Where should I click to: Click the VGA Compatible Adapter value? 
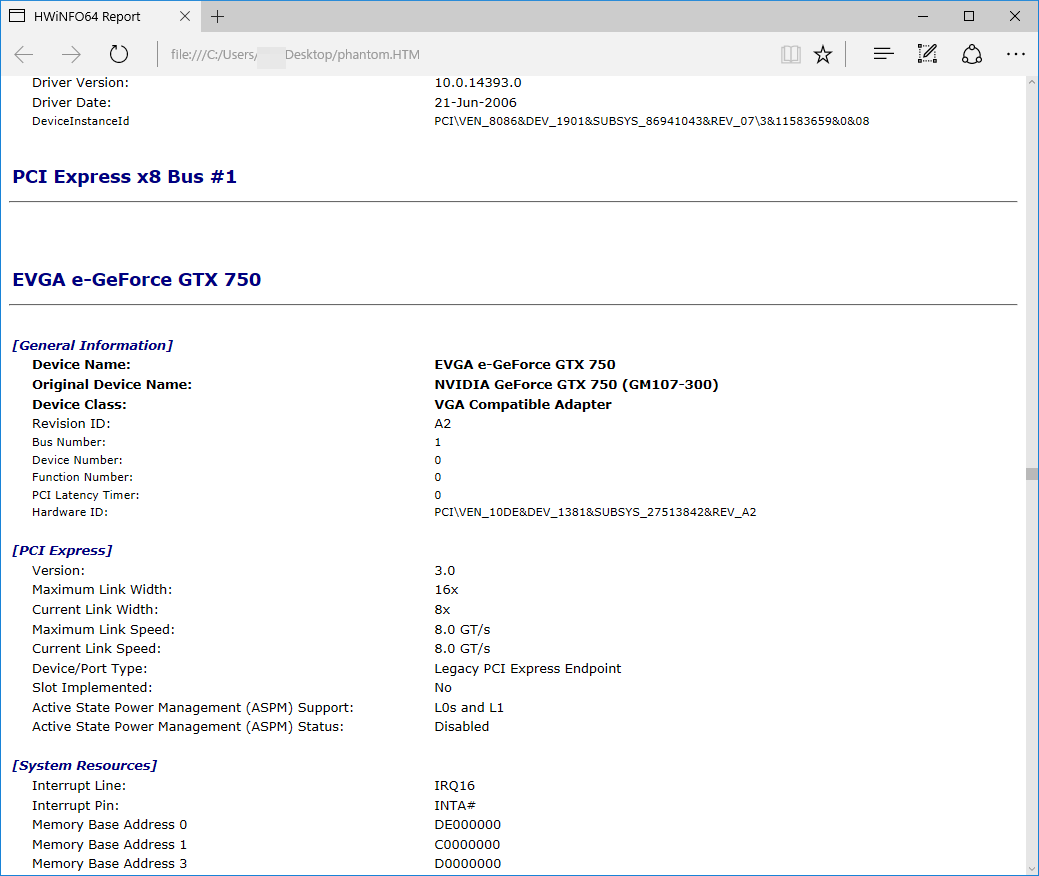click(x=523, y=404)
